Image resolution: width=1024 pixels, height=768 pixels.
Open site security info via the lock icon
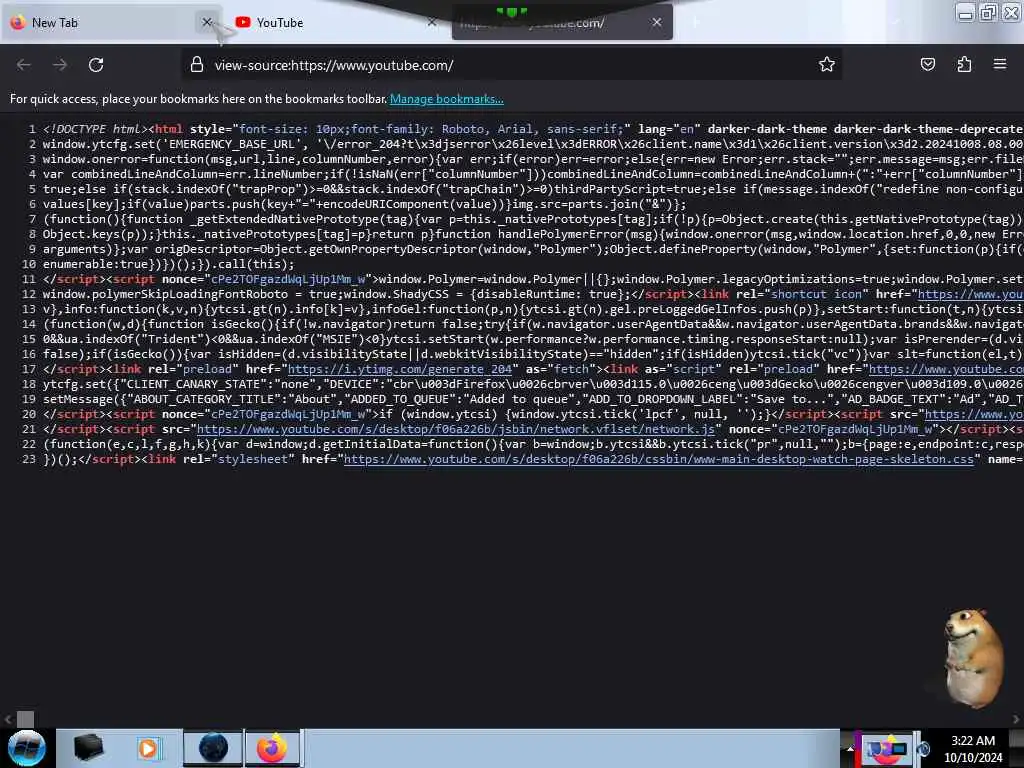tap(197, 65)
